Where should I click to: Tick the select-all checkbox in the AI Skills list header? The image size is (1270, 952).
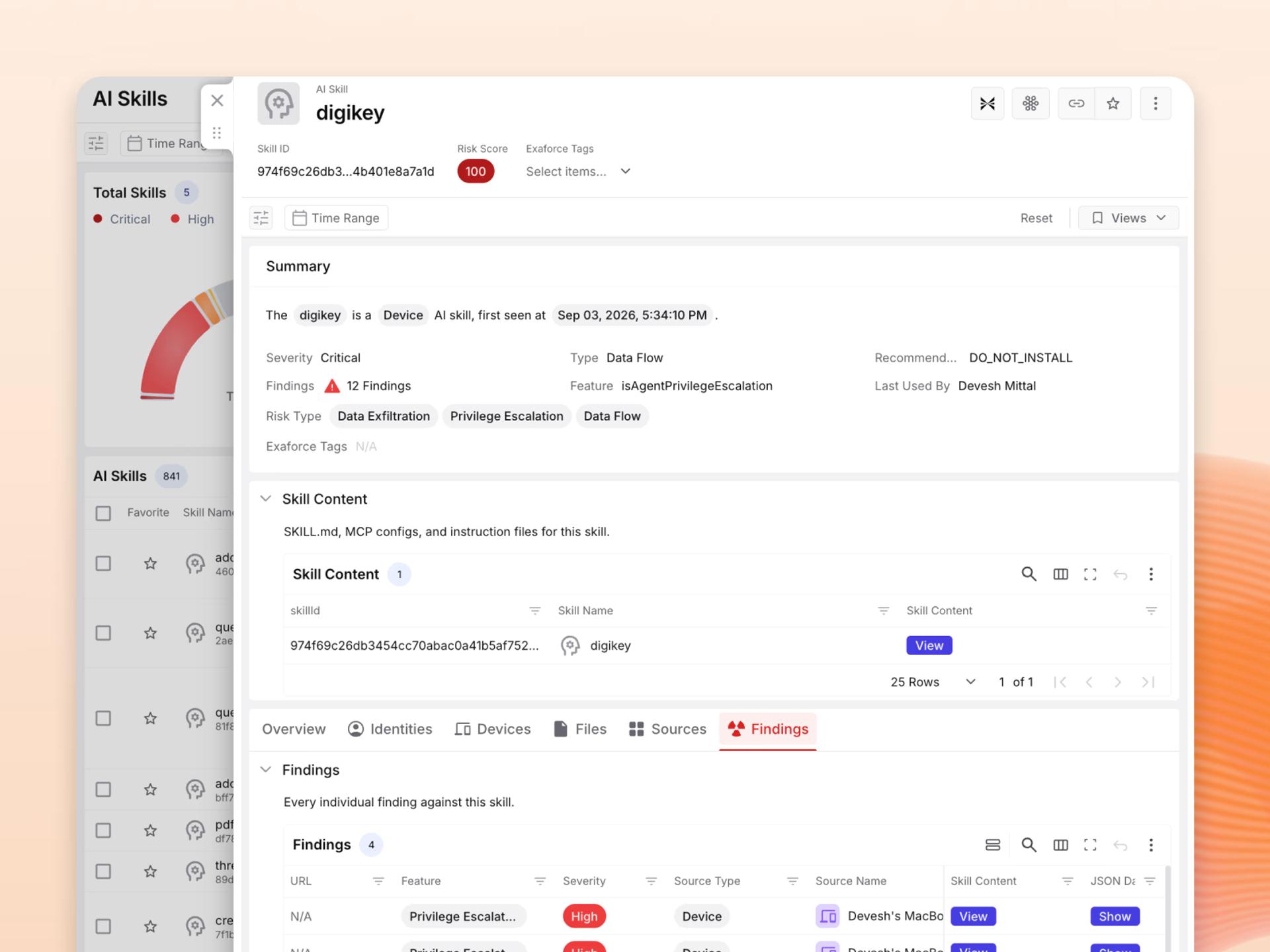click(103, 513)
